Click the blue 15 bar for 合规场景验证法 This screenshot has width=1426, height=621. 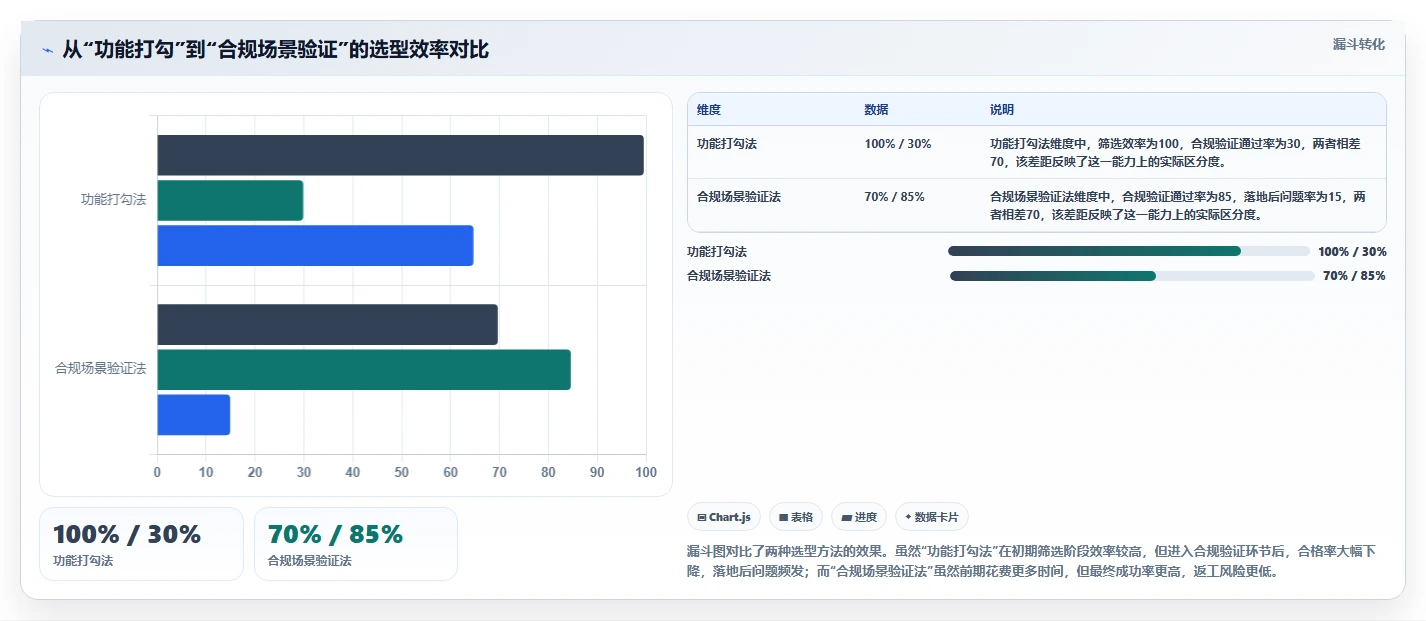193,415
